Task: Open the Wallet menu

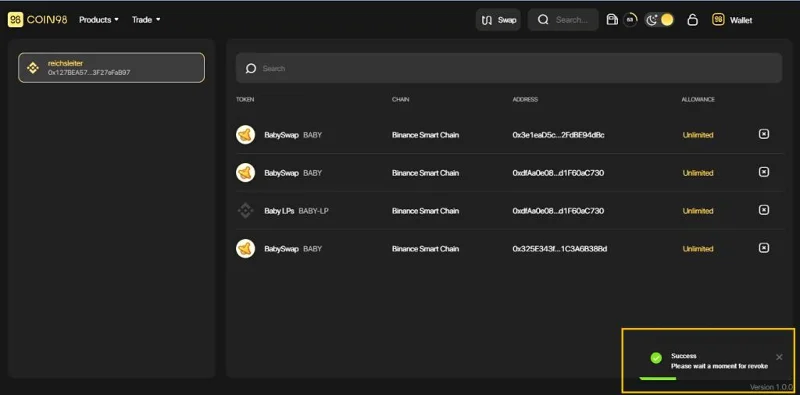Action: [x=732, y=20]
